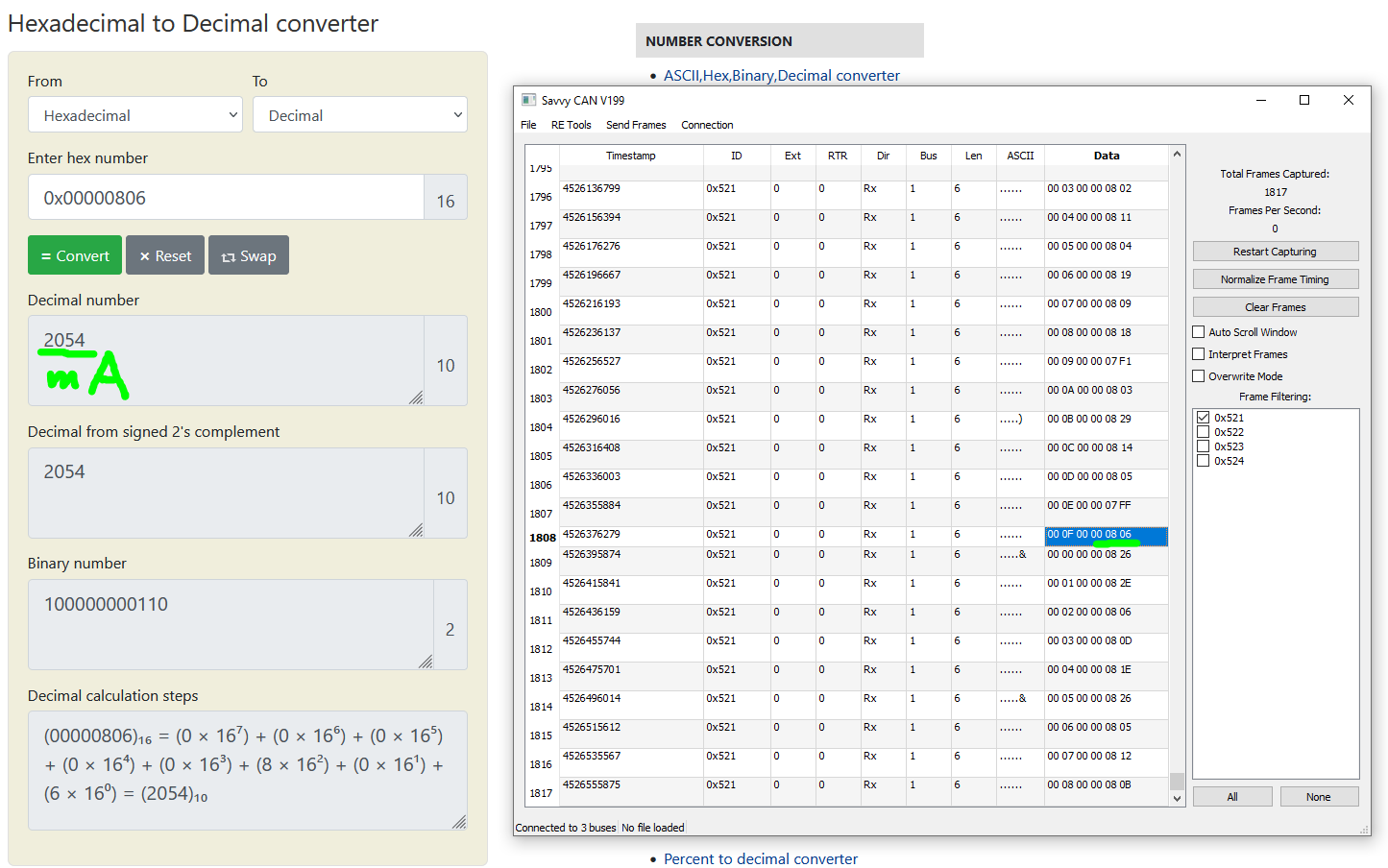
Task: Click the Swap button
Action: [x=249, y=256]
